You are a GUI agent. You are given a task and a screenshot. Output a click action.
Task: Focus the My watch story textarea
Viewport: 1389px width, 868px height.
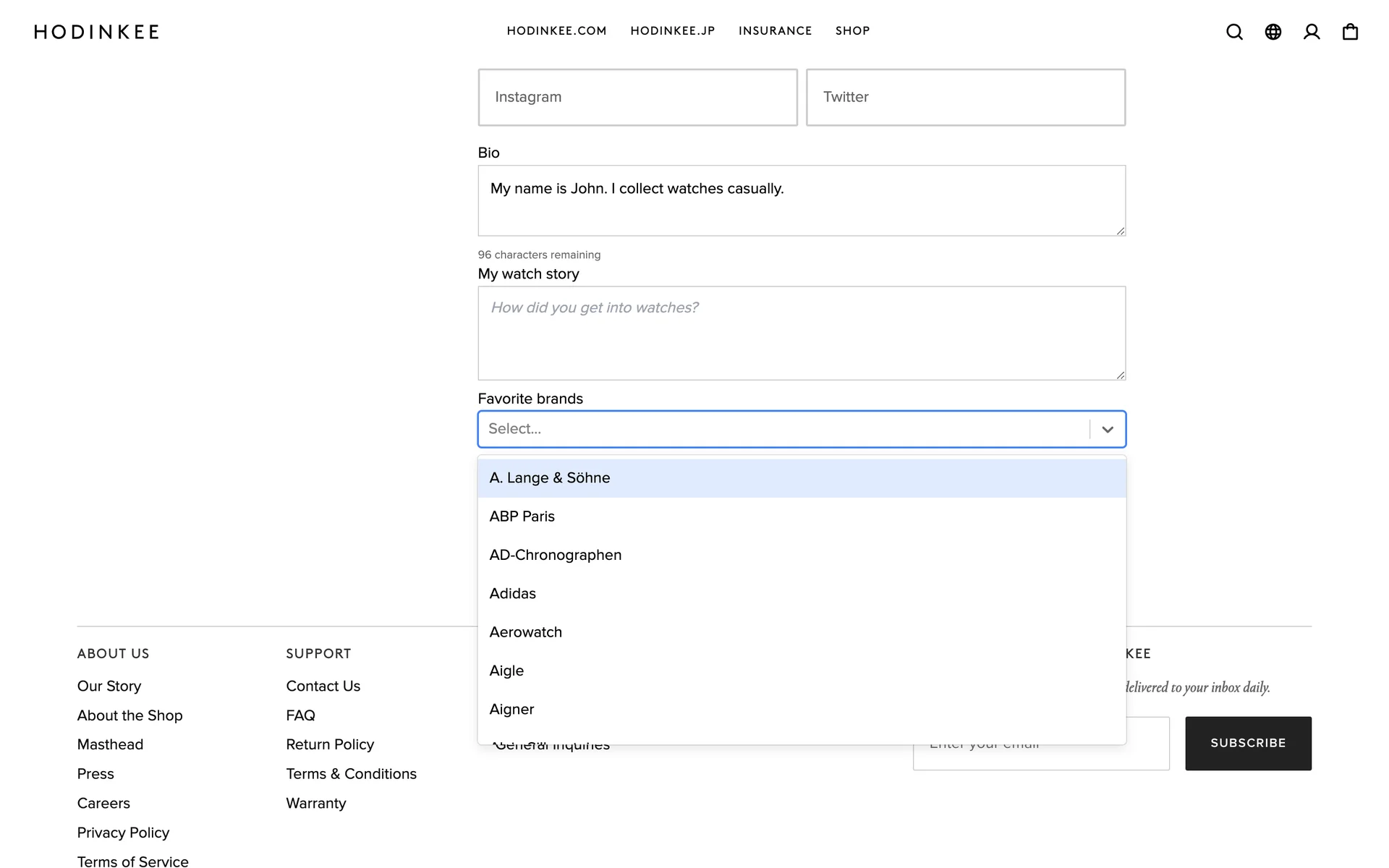[802, 333]
